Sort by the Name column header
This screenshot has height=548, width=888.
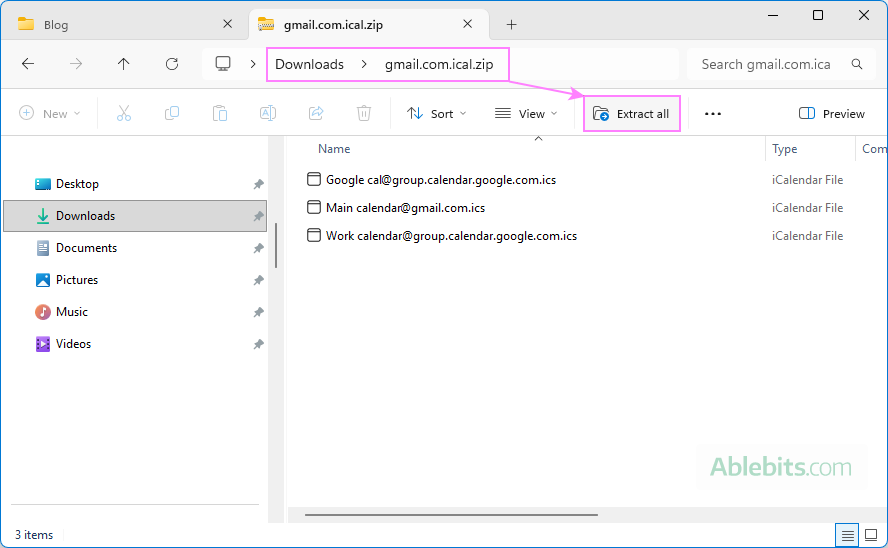point(334,149)
